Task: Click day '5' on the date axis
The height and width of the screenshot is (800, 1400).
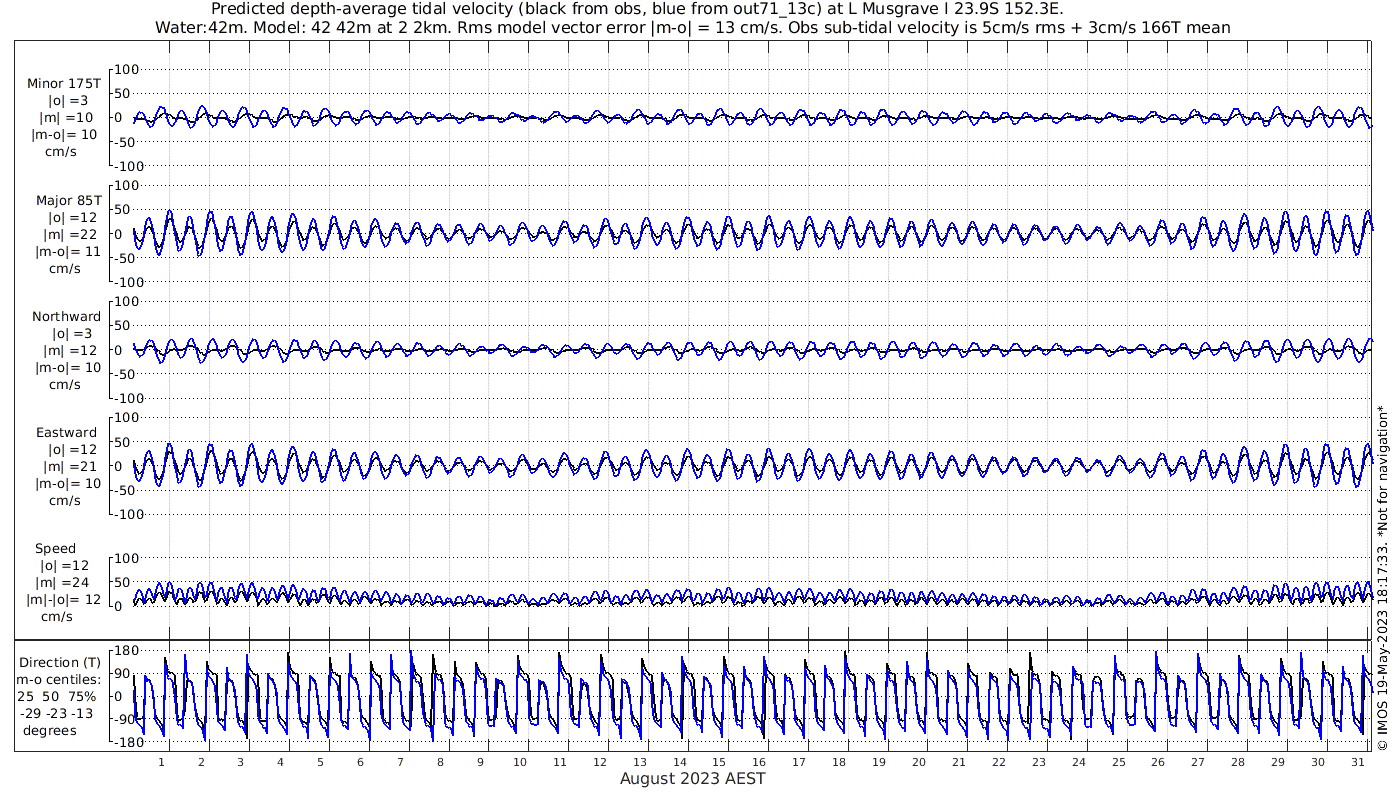Action: coord(320,762)
